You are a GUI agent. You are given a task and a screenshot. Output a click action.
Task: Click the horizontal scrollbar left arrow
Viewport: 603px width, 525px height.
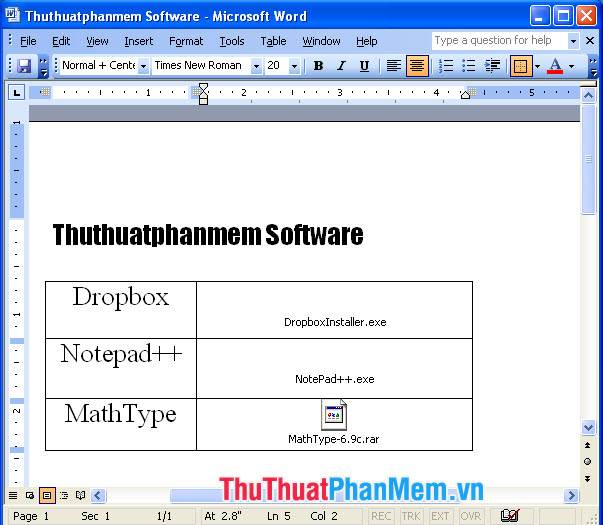point(98,495)
